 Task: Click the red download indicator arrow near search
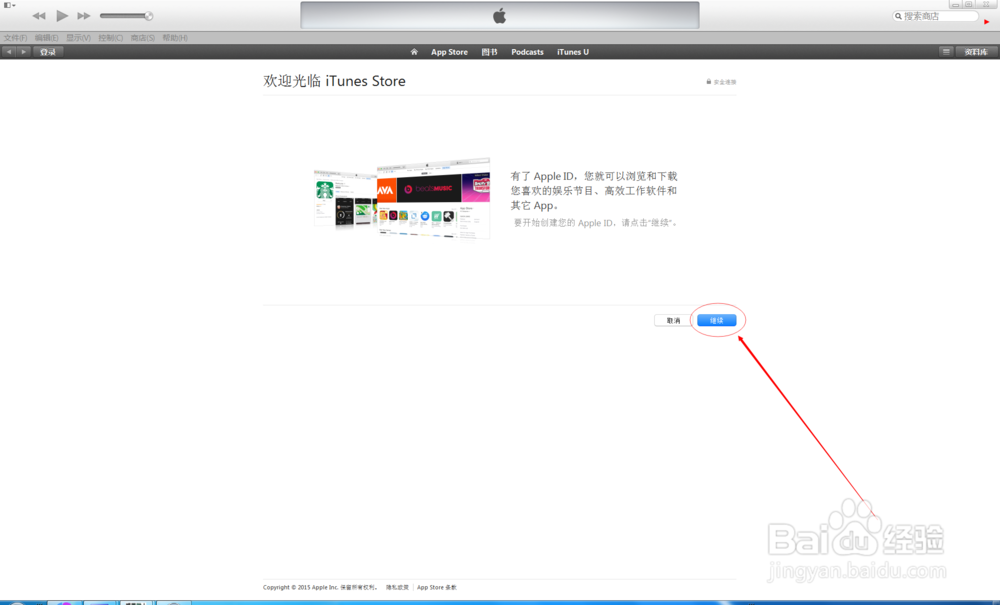point(986,21)
